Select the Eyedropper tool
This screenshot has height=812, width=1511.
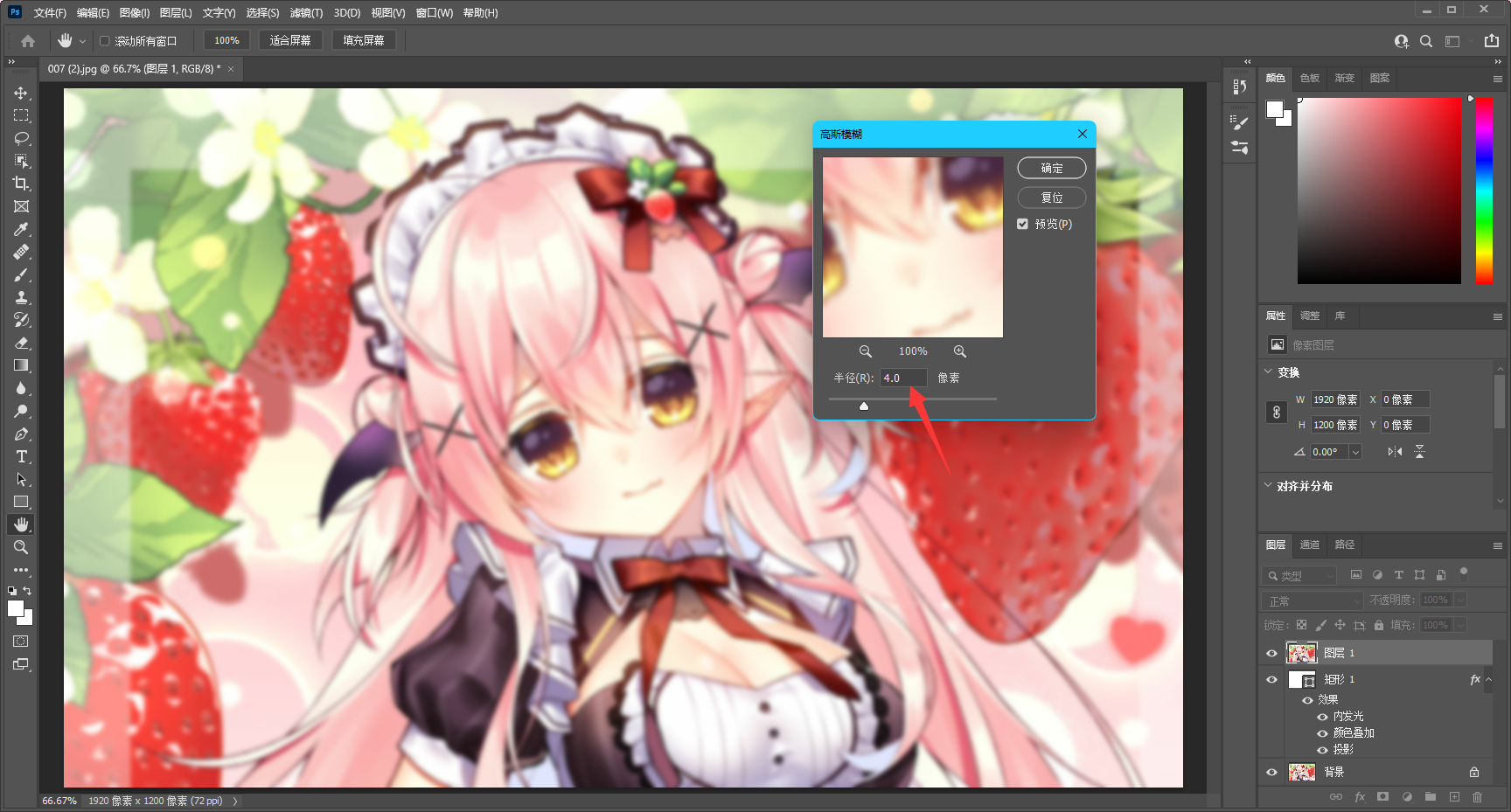point(21,229)
